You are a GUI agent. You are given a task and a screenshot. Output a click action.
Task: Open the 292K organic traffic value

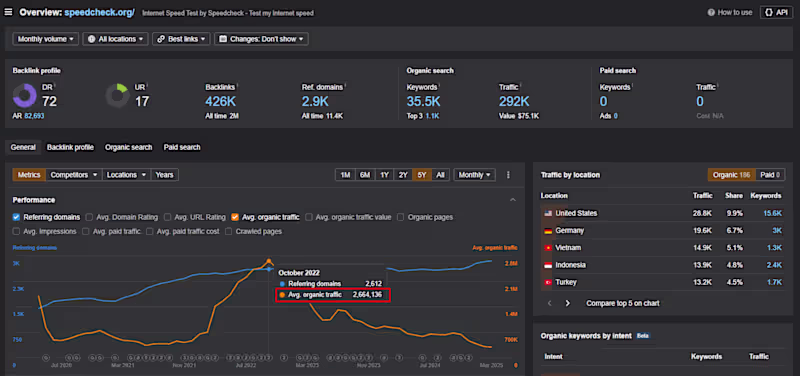(514, 101)
